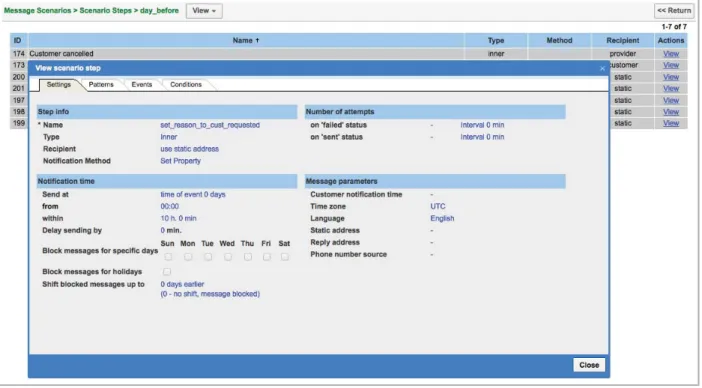Open Message Scenarios breadcrumb link

coord(37,10)
